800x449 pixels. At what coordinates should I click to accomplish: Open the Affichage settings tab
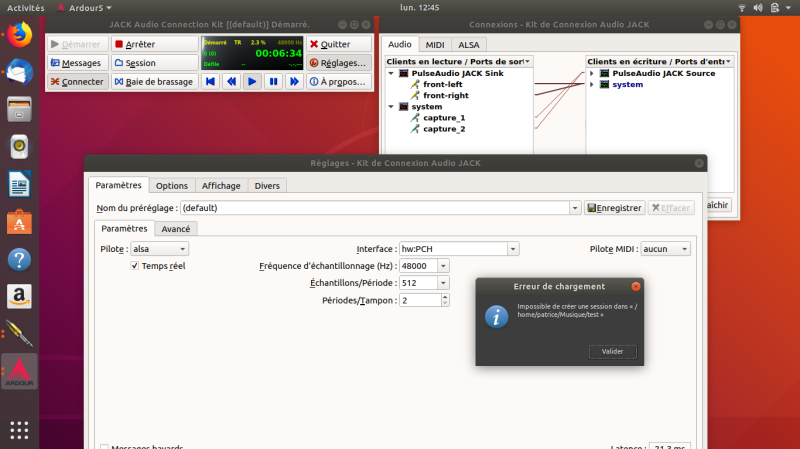click(x=221, y=186)
